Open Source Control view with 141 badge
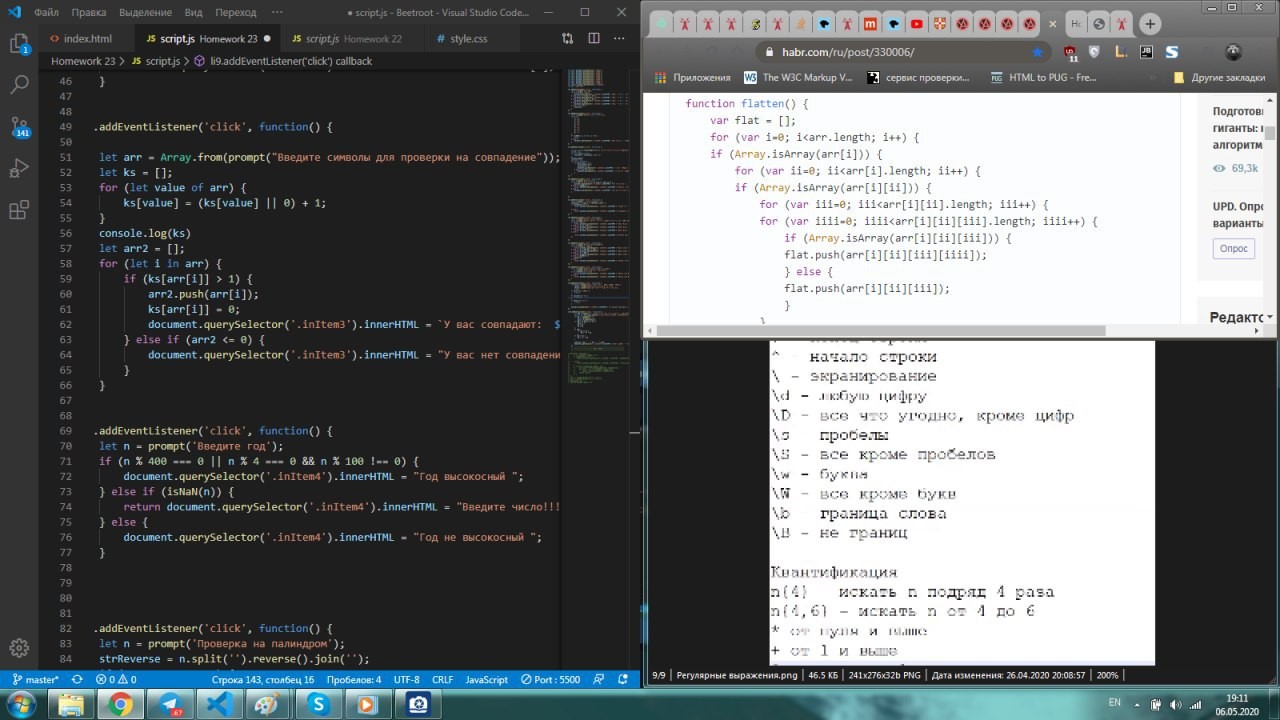The image size is (1280, 720). (19, 127)
